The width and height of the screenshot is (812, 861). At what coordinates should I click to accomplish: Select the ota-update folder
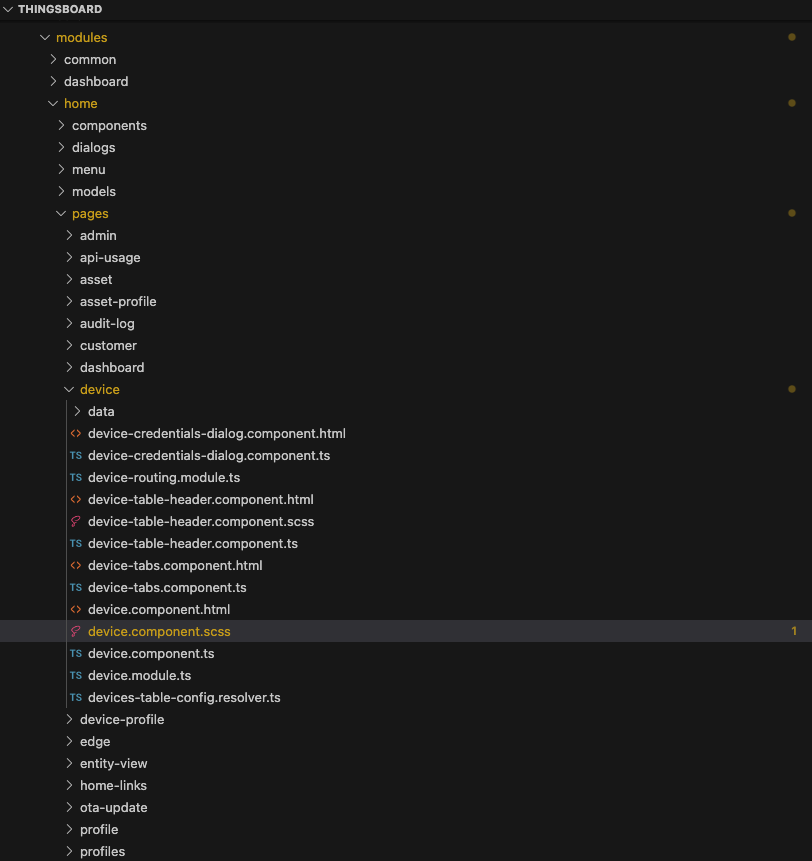tap(113, 808)
